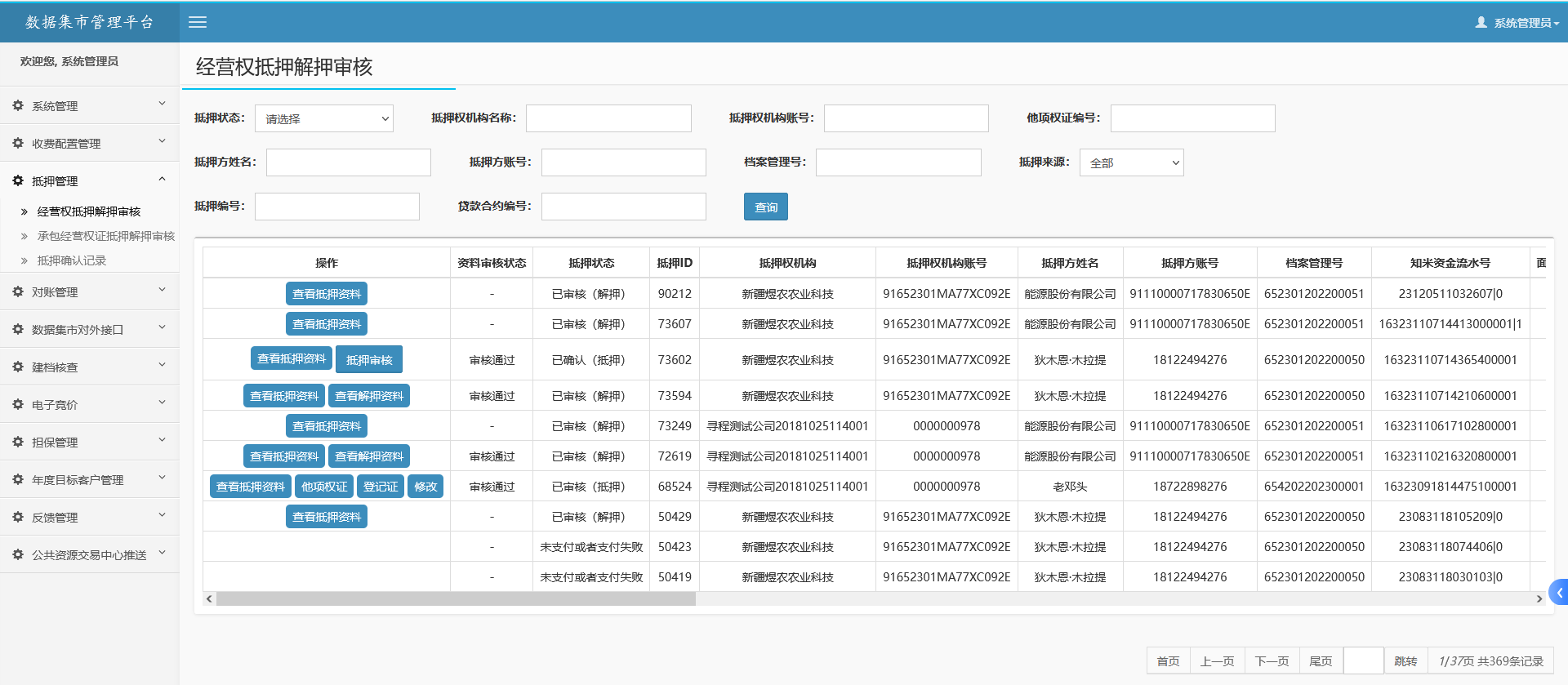Go to 下一页 next page

(1272, 661)
